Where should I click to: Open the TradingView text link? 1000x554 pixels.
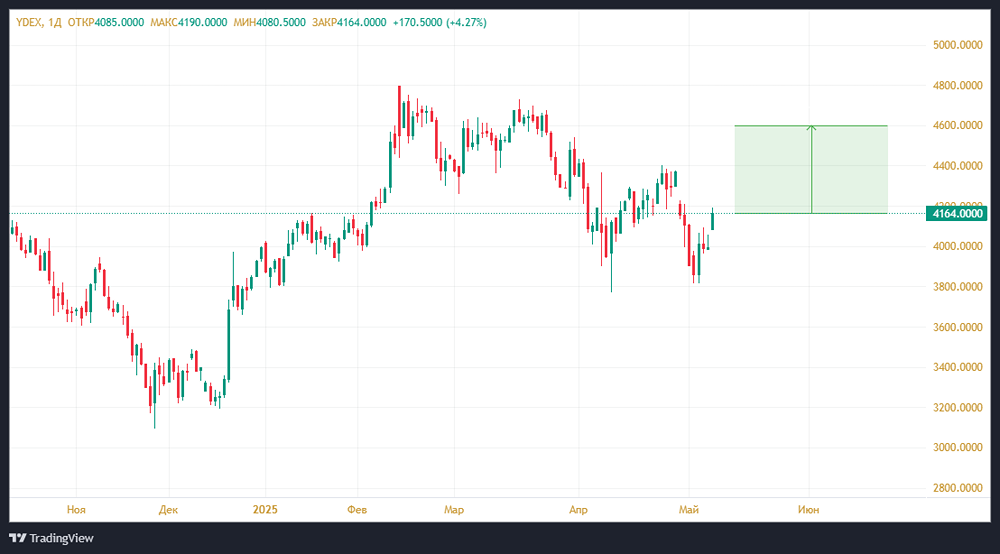tap(61, 538)
